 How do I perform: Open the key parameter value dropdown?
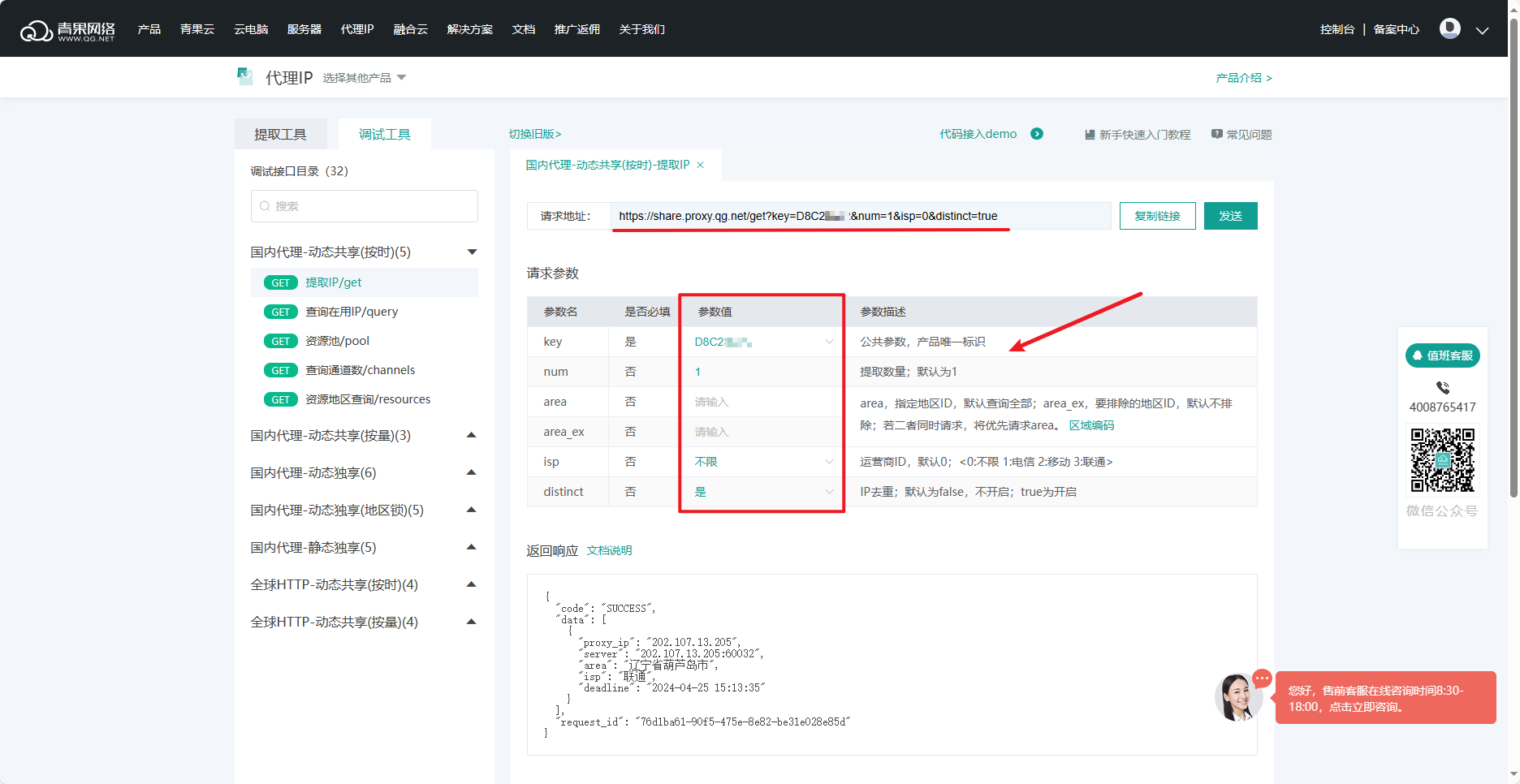pyautogui.click(x=828, y=342)
